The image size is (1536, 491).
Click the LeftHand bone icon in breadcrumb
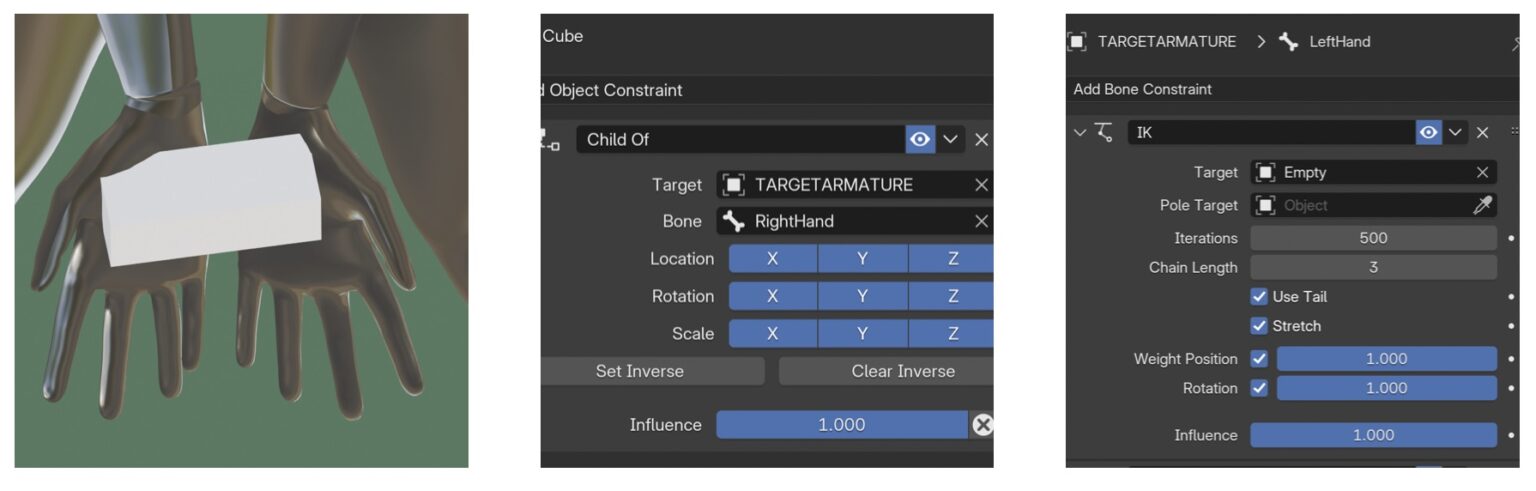(1289, 41)
